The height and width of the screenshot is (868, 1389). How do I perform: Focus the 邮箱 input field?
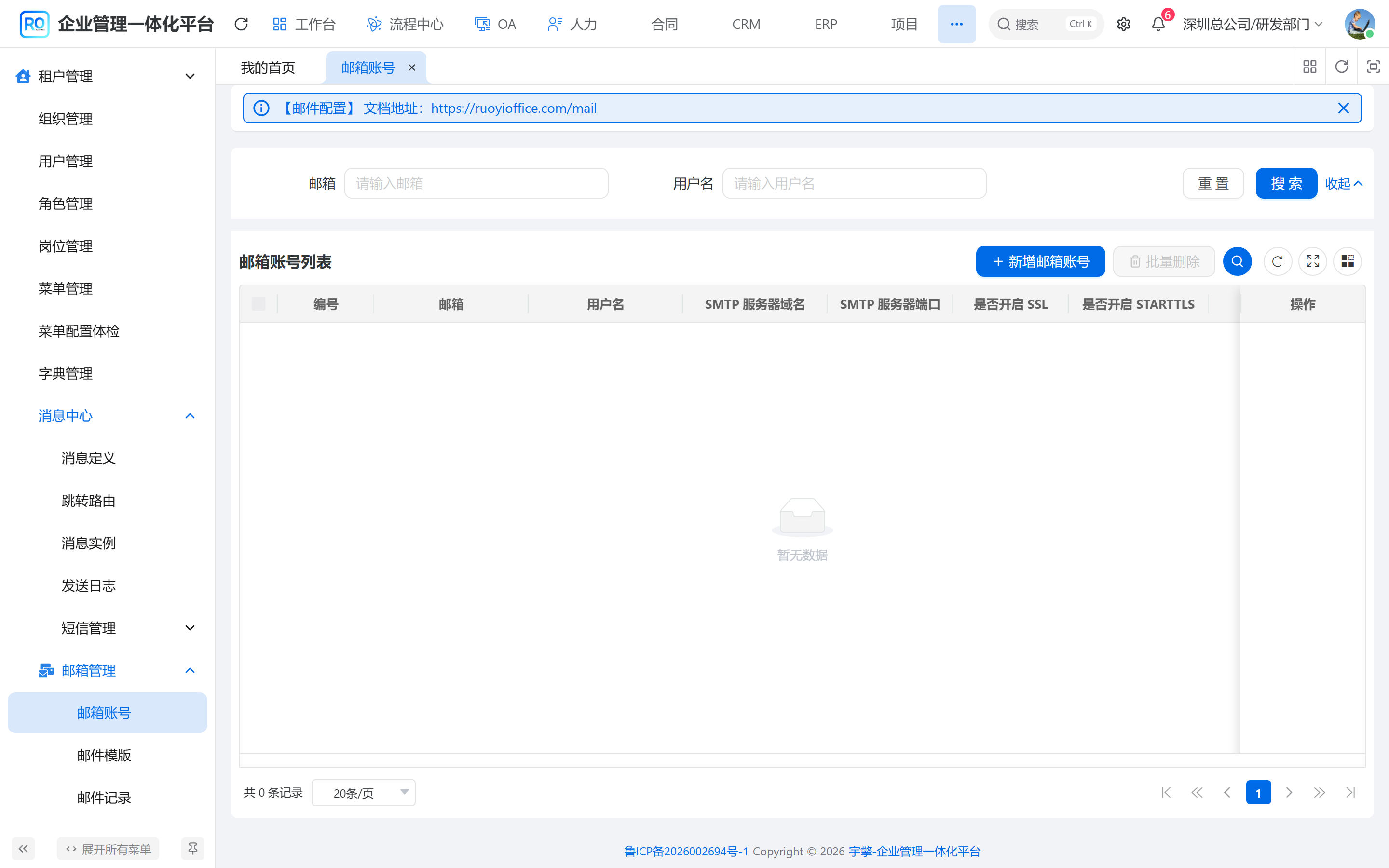click(x=477, y=184)
